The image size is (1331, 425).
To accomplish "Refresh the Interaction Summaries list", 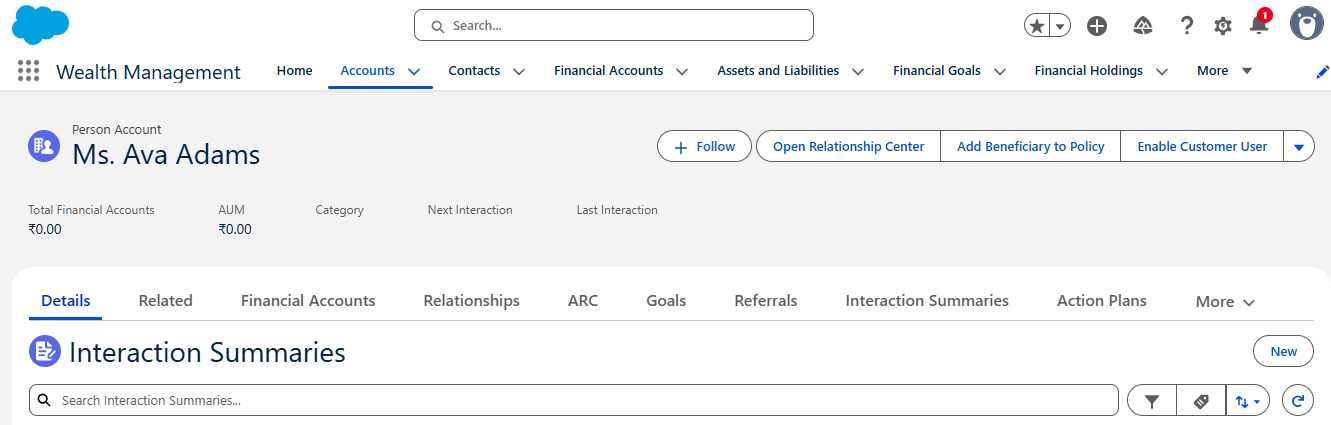I will point(1298,401).
